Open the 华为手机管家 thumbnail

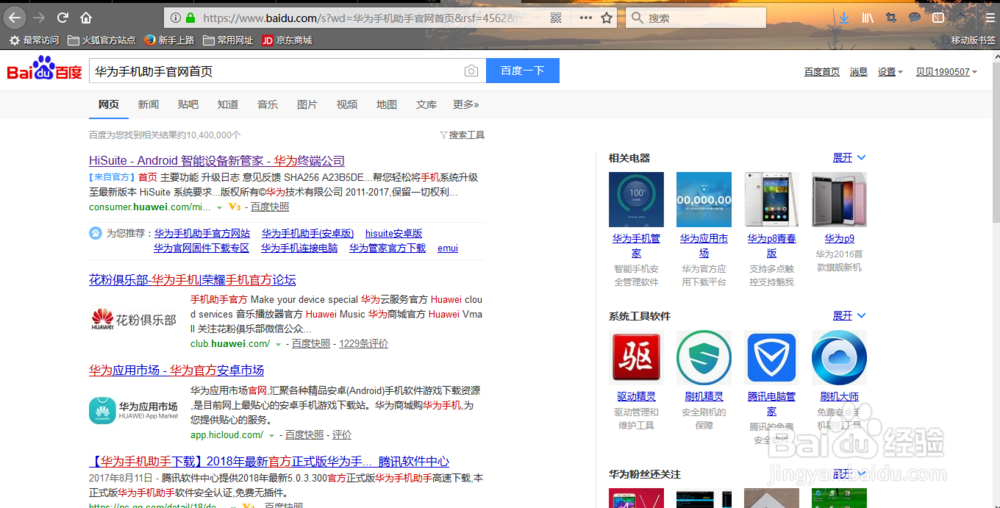(x=636, y=200)
